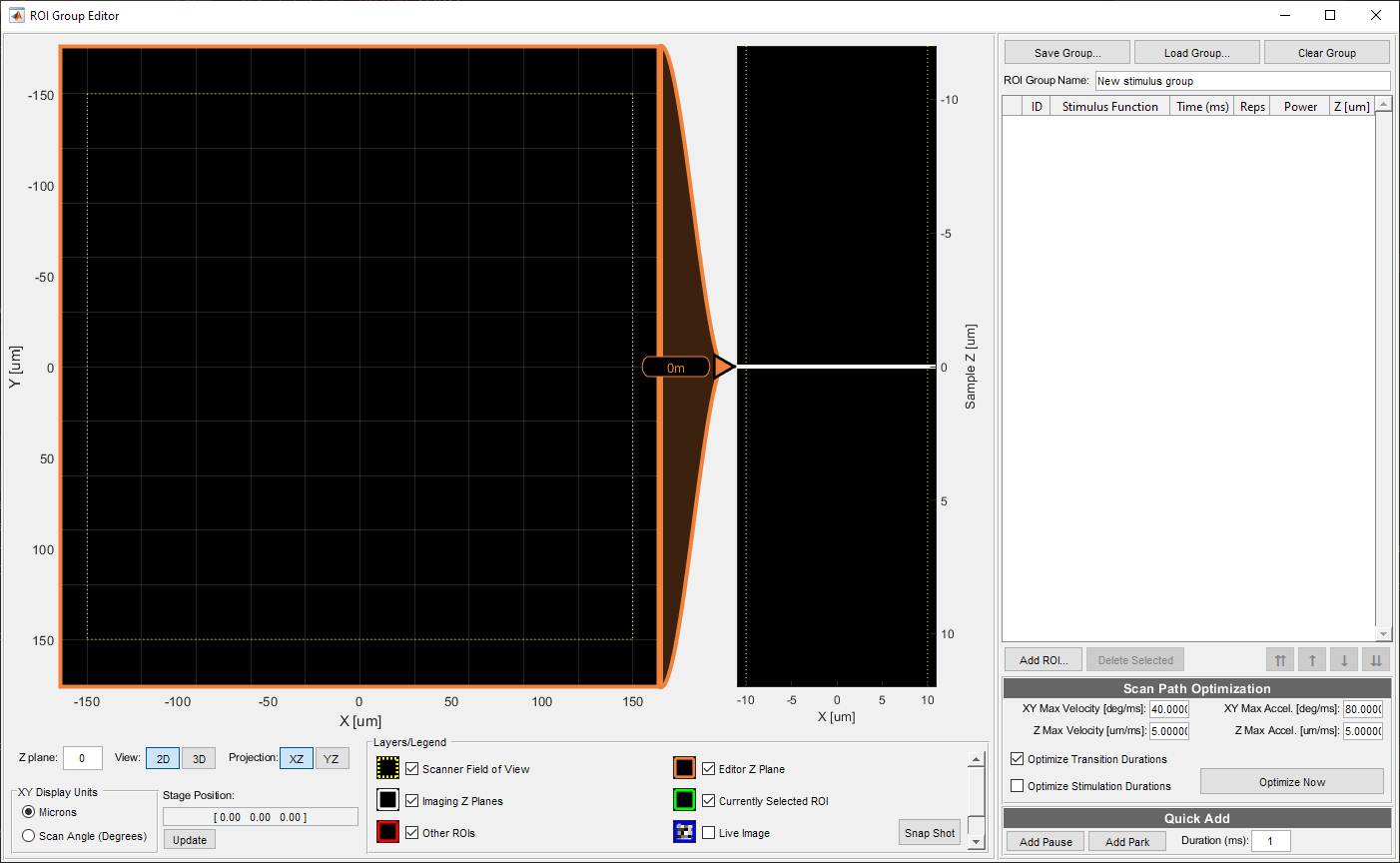The width and height of the screenshot is (1400, 863).
Task: Click the ROI Group Name text field
Action: click(1241, 81)
